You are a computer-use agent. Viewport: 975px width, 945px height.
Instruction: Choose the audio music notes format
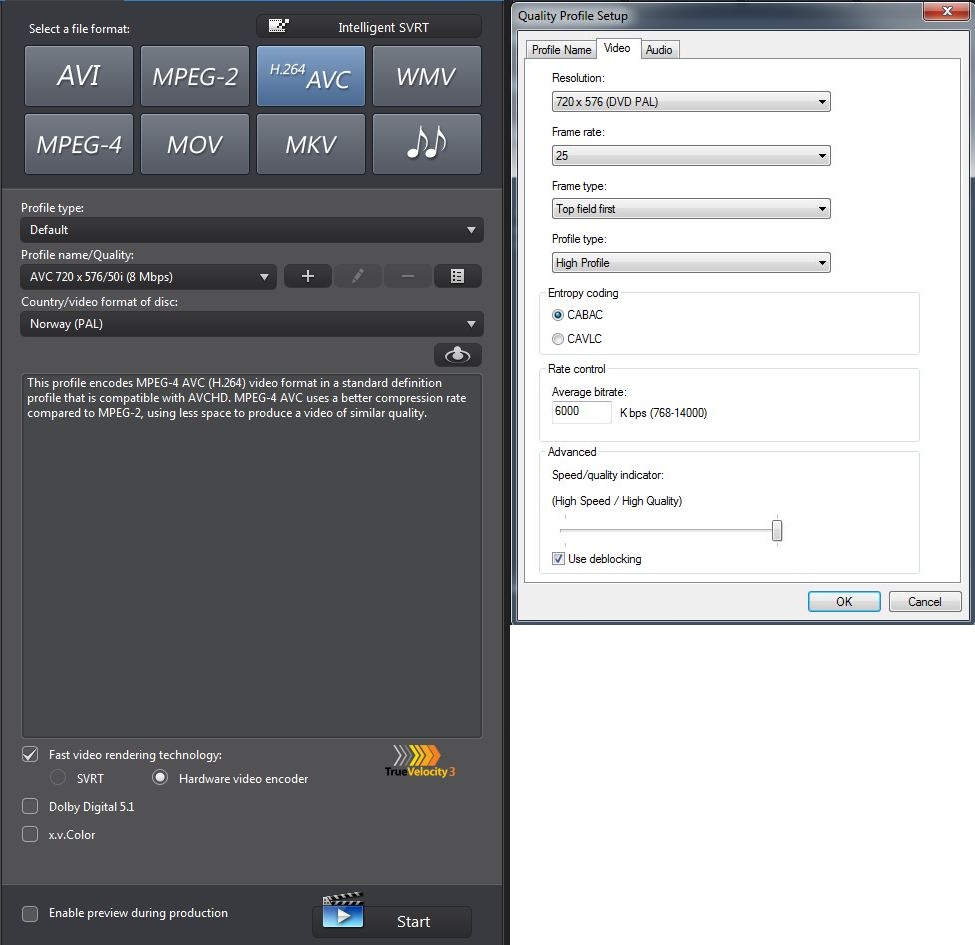click(x=427, y=144)
